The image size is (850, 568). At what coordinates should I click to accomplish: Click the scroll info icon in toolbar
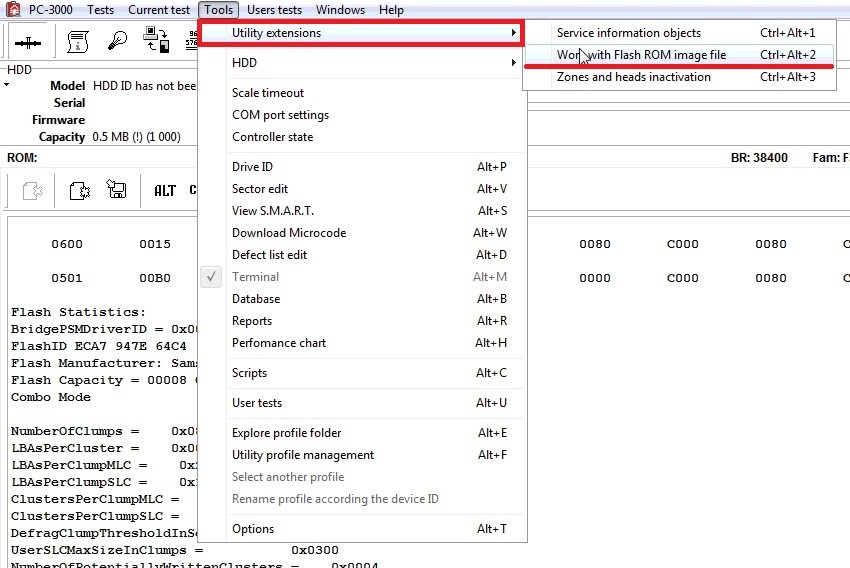click(77, 41)
